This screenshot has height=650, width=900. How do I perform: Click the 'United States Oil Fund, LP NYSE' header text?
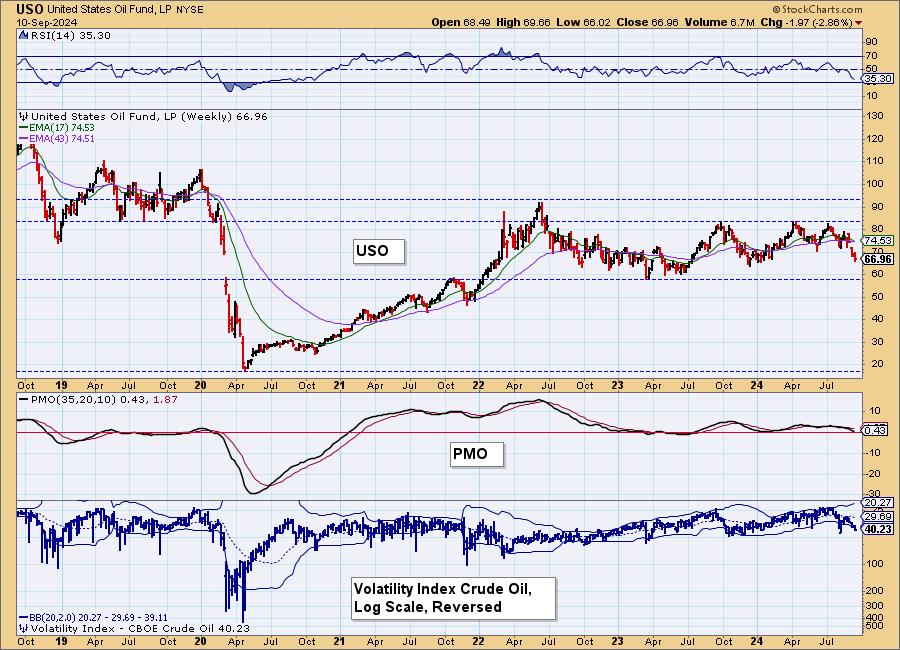click(x=125, y=10)
